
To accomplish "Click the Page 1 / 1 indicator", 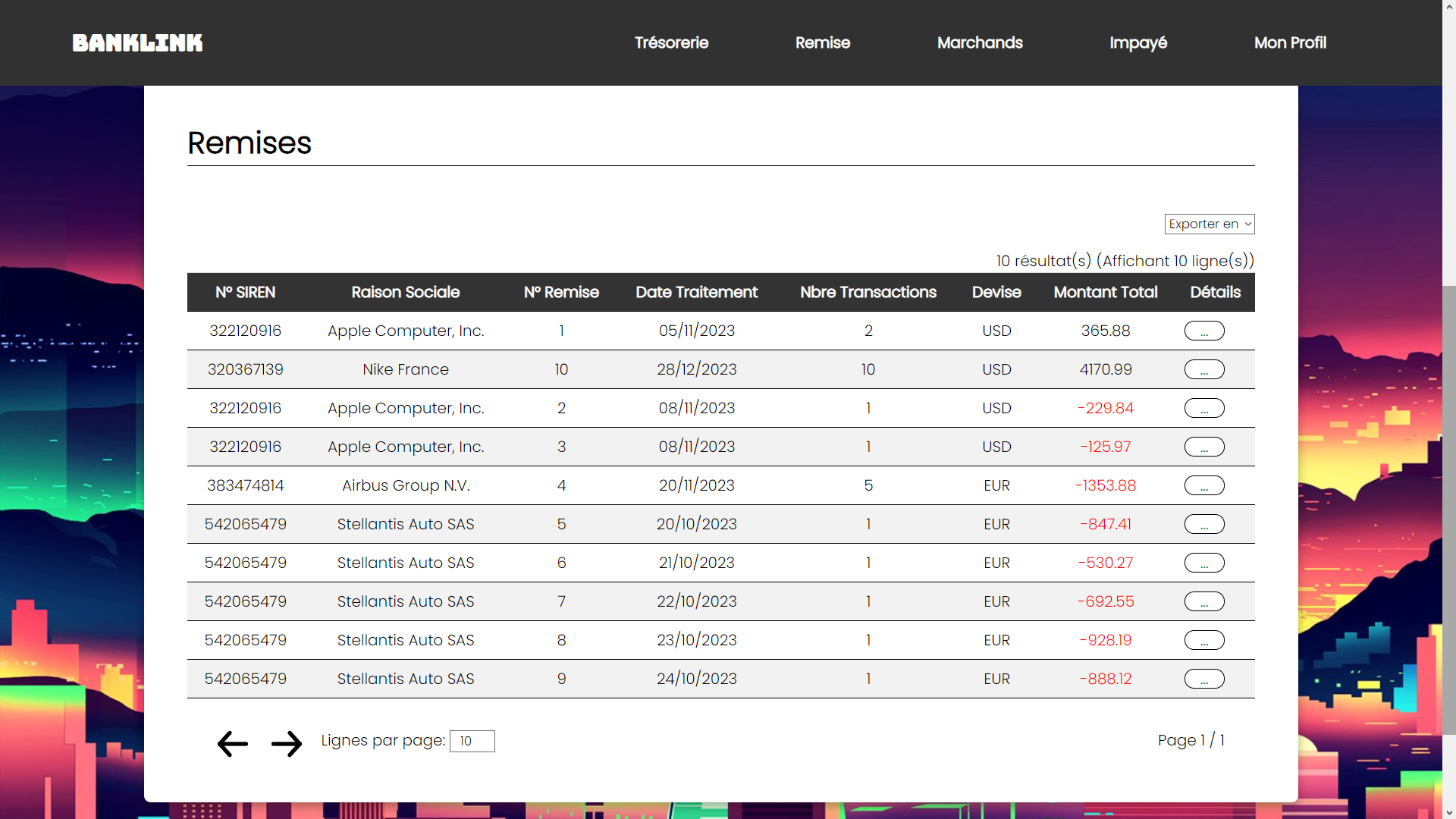I will [1191, 740].
